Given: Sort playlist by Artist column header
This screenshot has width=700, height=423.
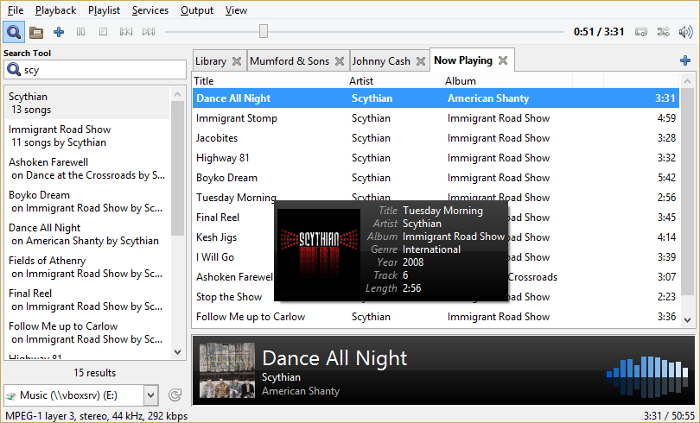Looking at the screenshot, I should [361, 80].
